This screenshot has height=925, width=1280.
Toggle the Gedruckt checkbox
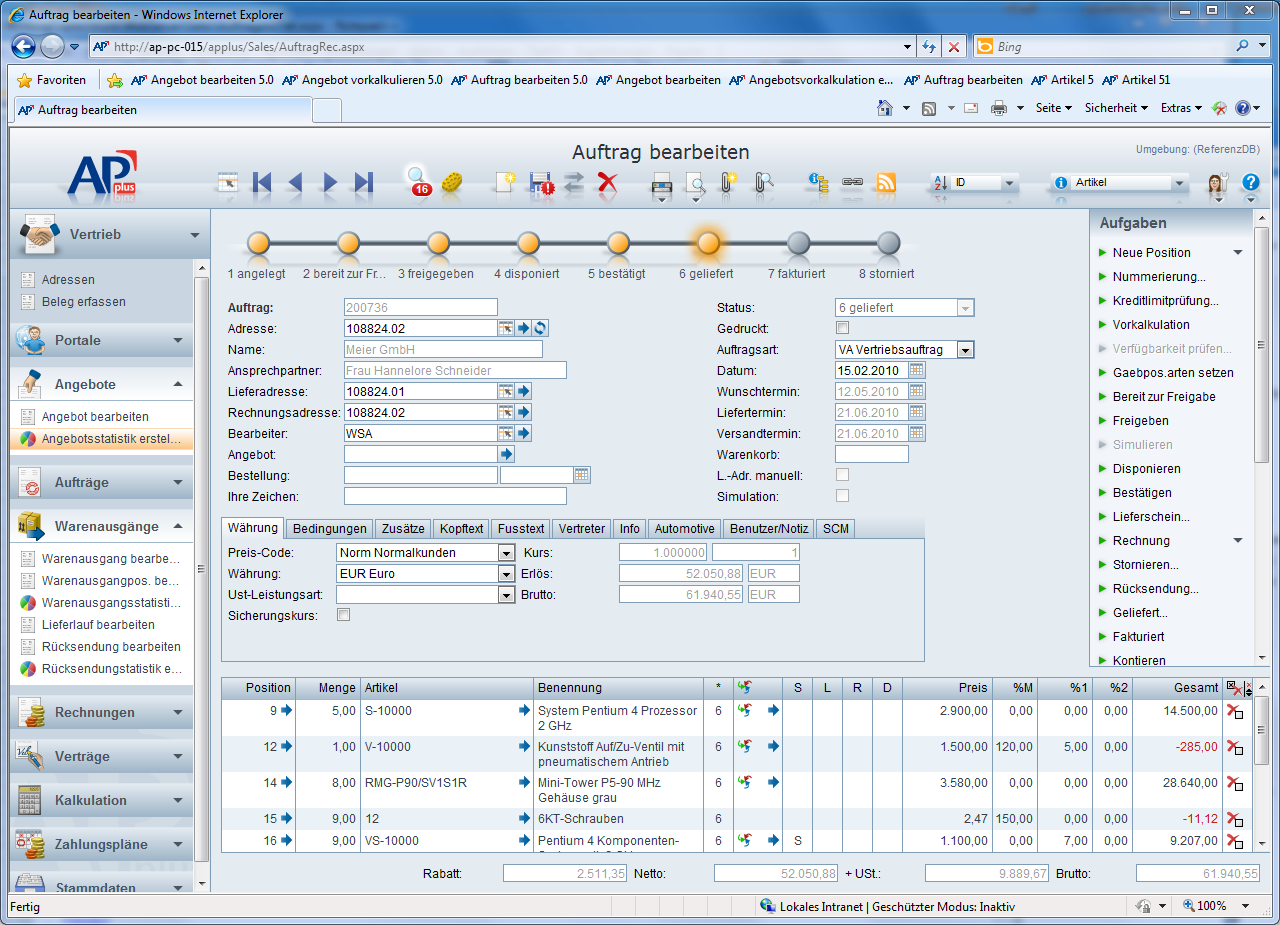pyautogui.click(x=842, y=328)
